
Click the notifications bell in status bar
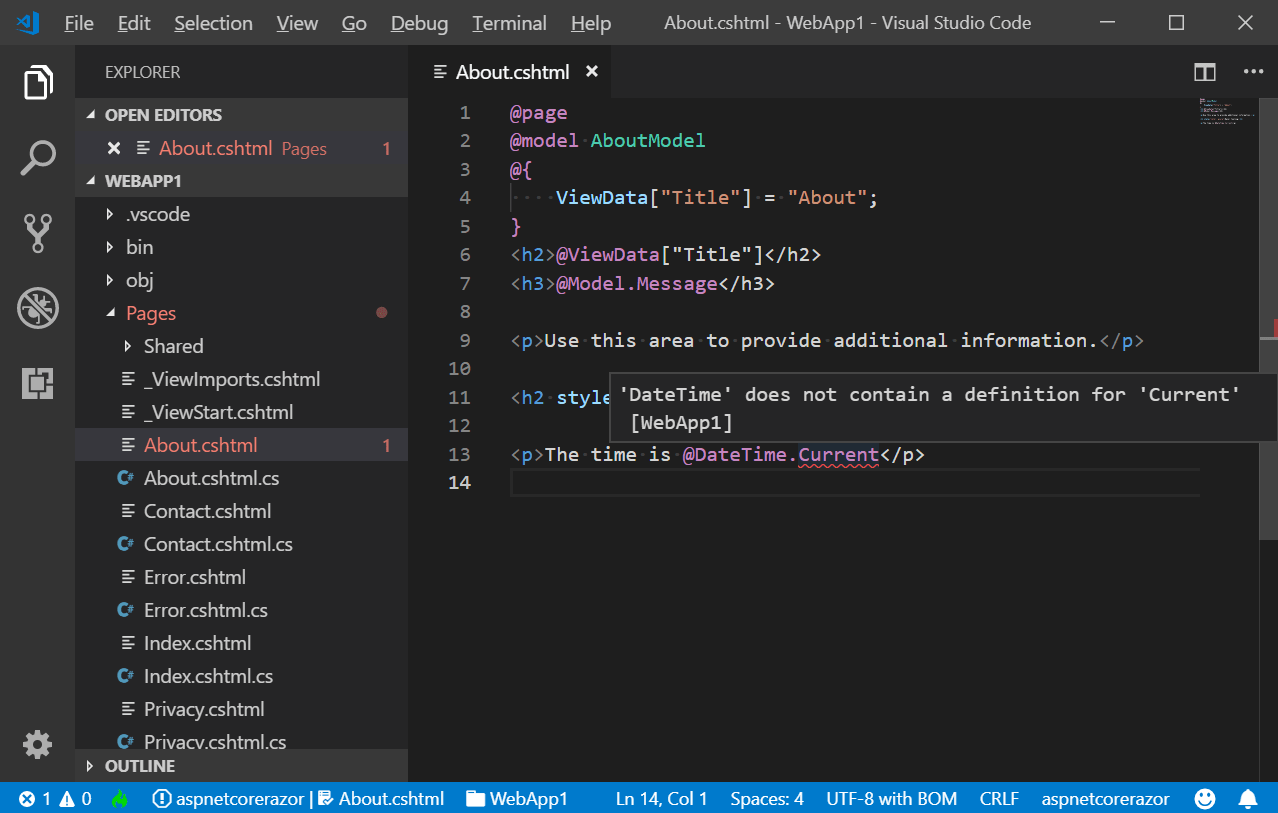(x=1248, y=799)
